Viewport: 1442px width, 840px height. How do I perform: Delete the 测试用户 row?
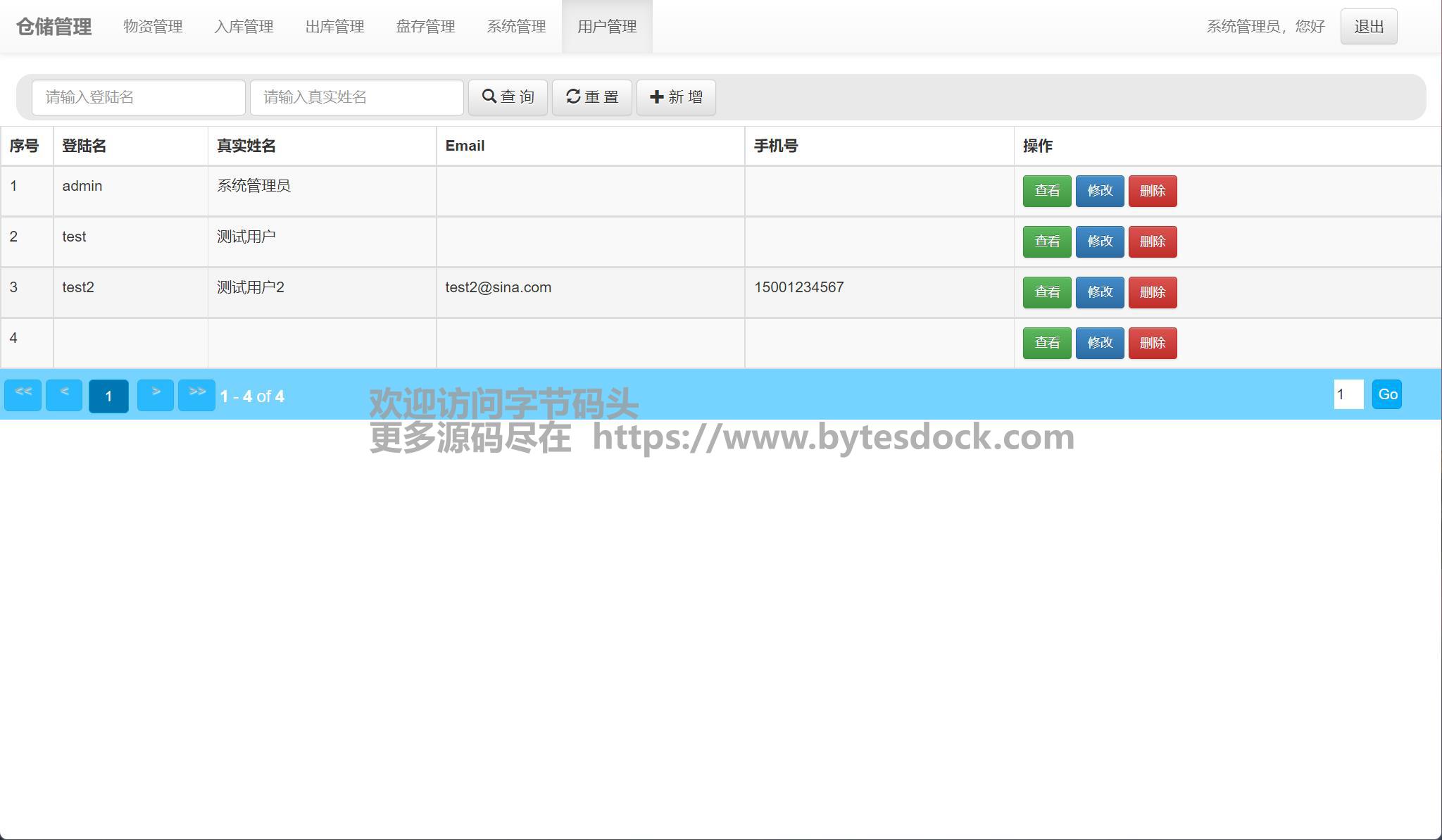pyautogui.click(x=1152, y=242)
